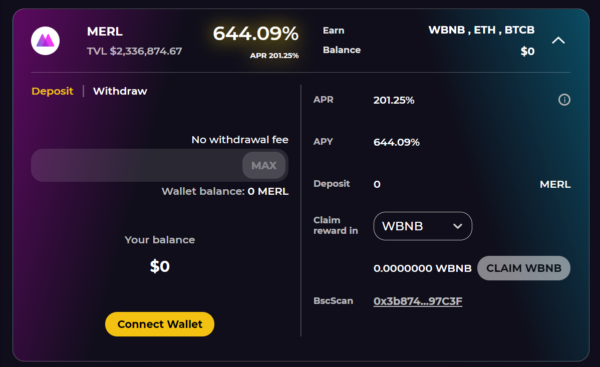Click the MERL pool title text
This screenshot has width=600, height=367.
pyautogui.click(x=104, y=31)
